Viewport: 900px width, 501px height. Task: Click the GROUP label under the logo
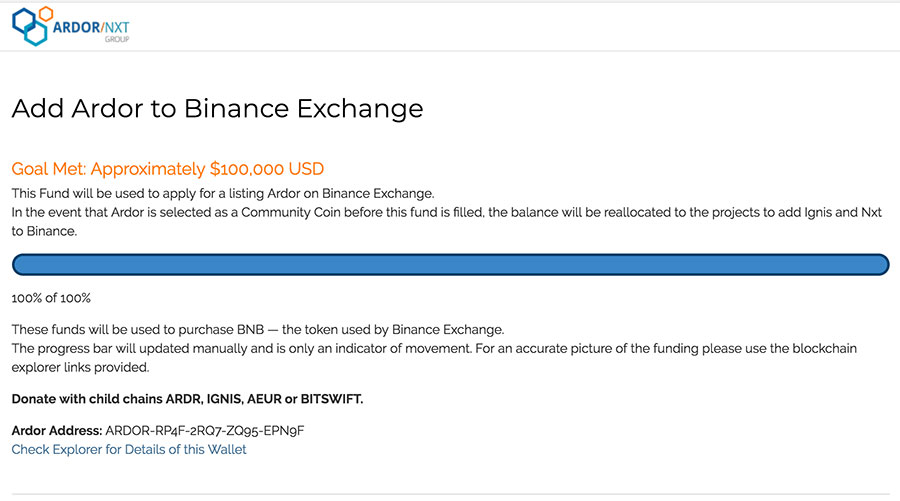pos(117,39)
